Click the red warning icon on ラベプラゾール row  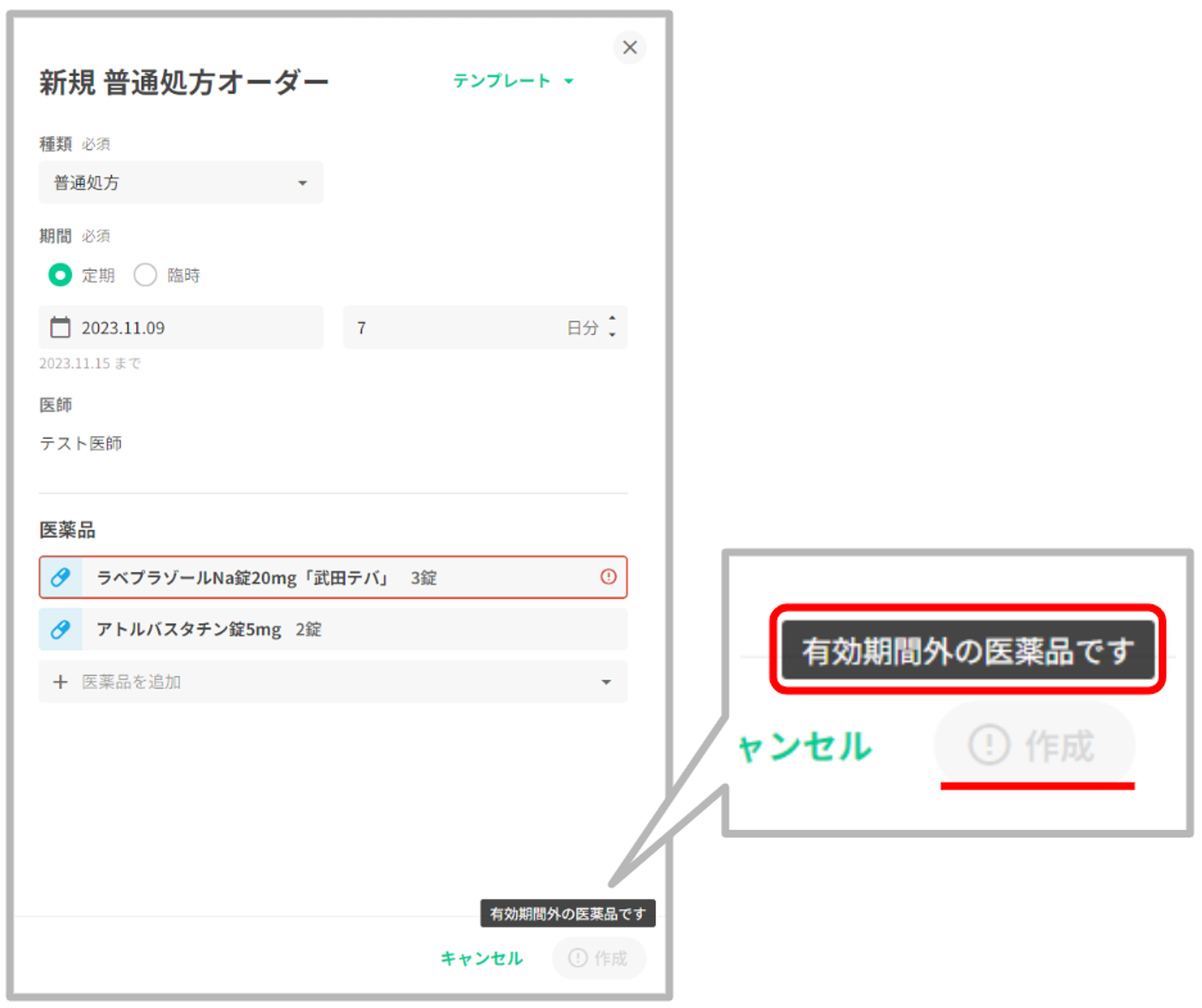tap(608, 577)
